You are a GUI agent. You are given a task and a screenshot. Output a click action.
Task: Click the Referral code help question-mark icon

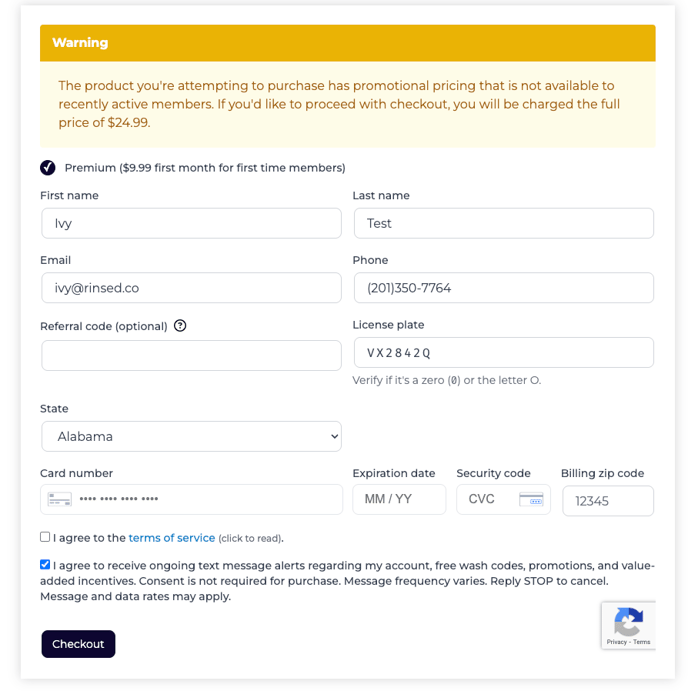click(x=180, y=326)
